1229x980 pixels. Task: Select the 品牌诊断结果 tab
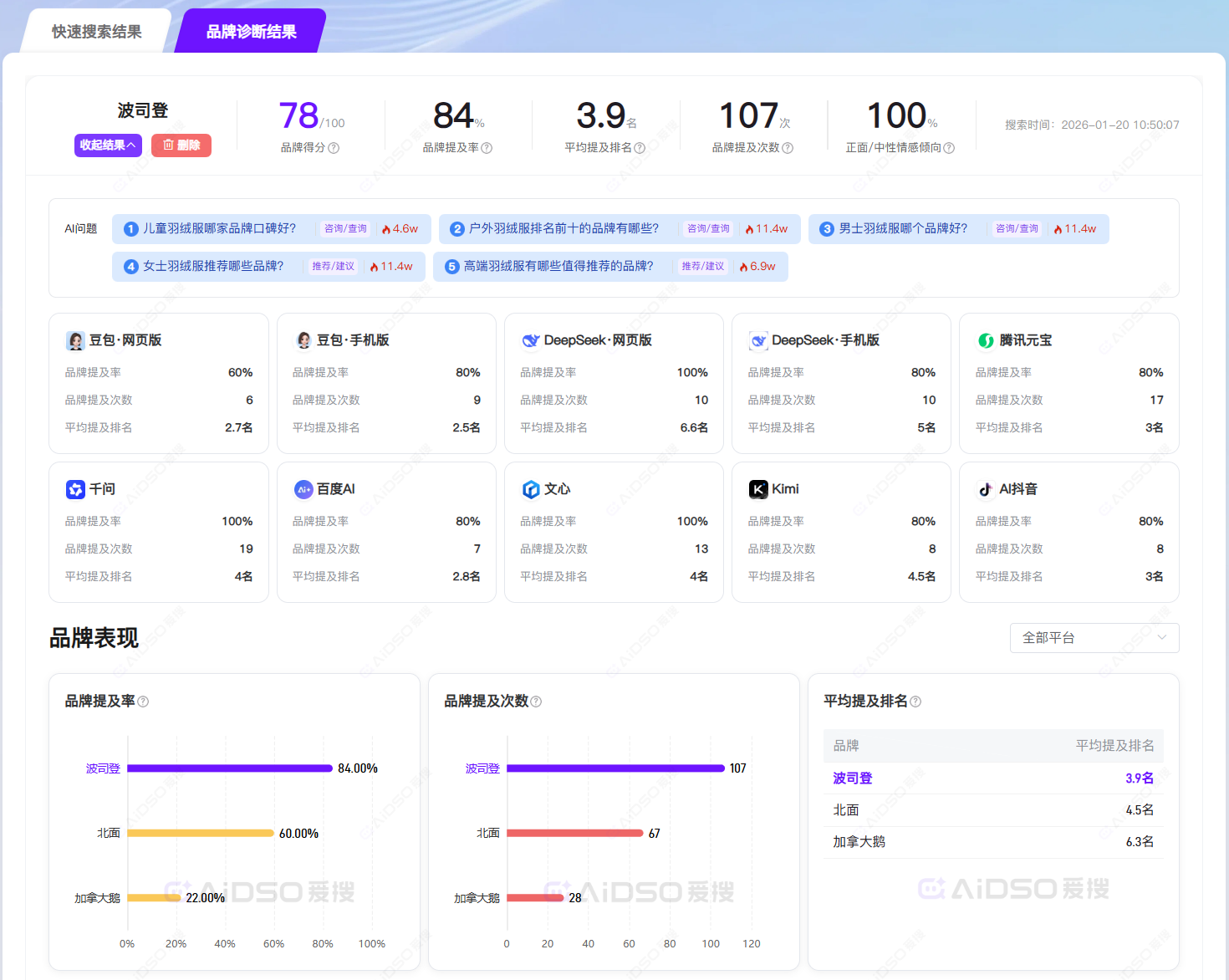251,32
